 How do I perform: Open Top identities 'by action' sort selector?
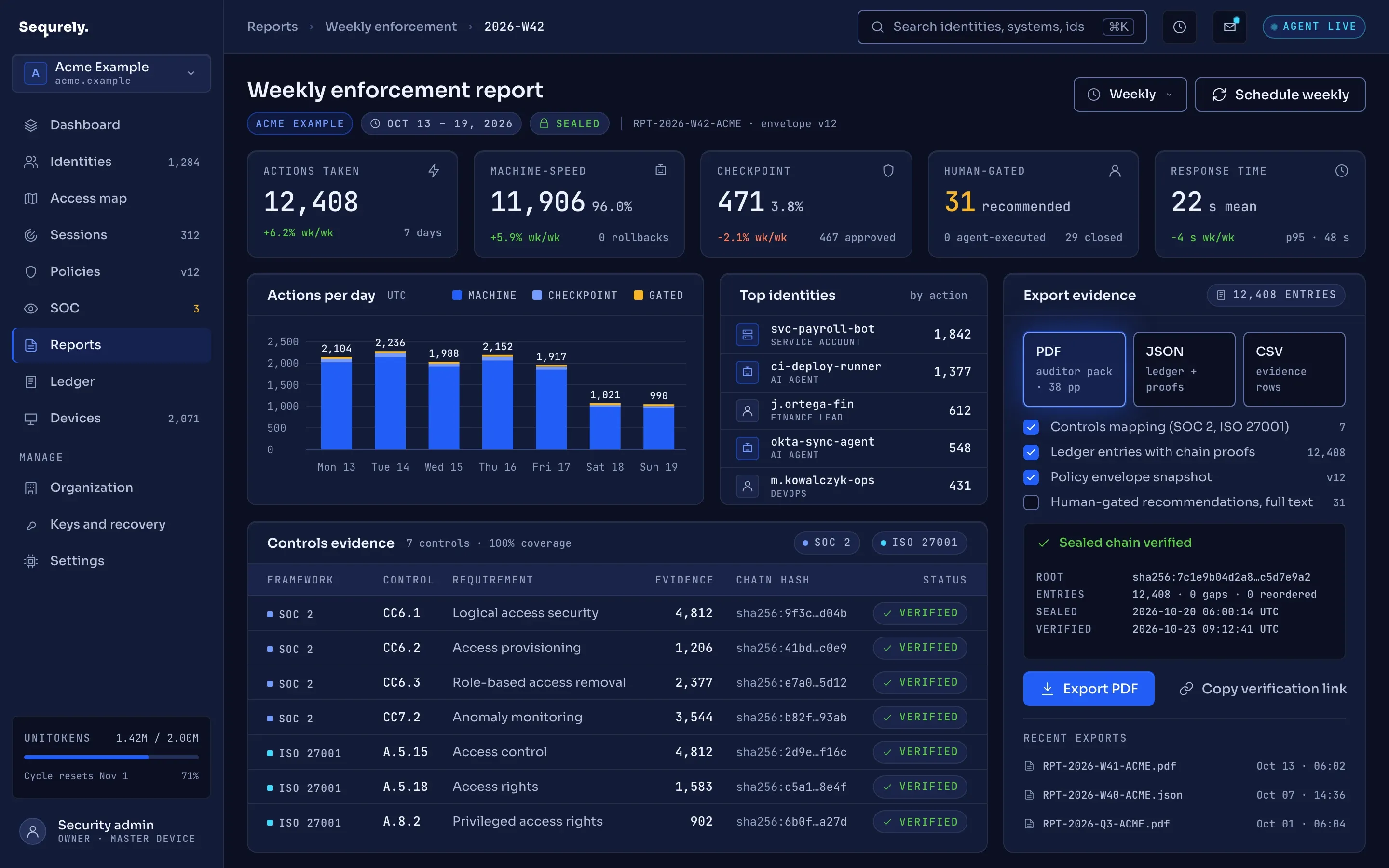click(939, 295)
